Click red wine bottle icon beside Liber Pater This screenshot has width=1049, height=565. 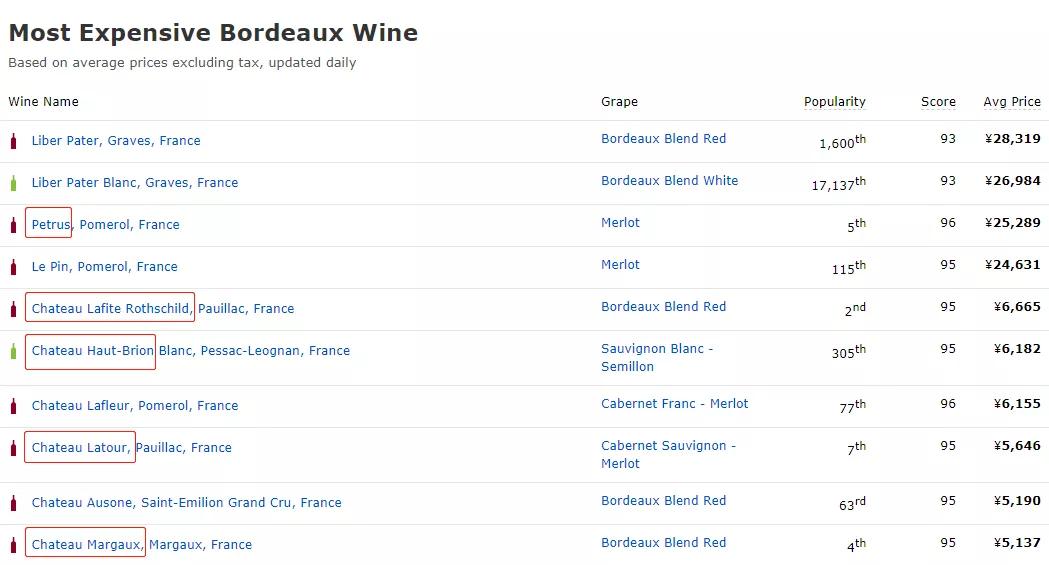click(13, 141)
